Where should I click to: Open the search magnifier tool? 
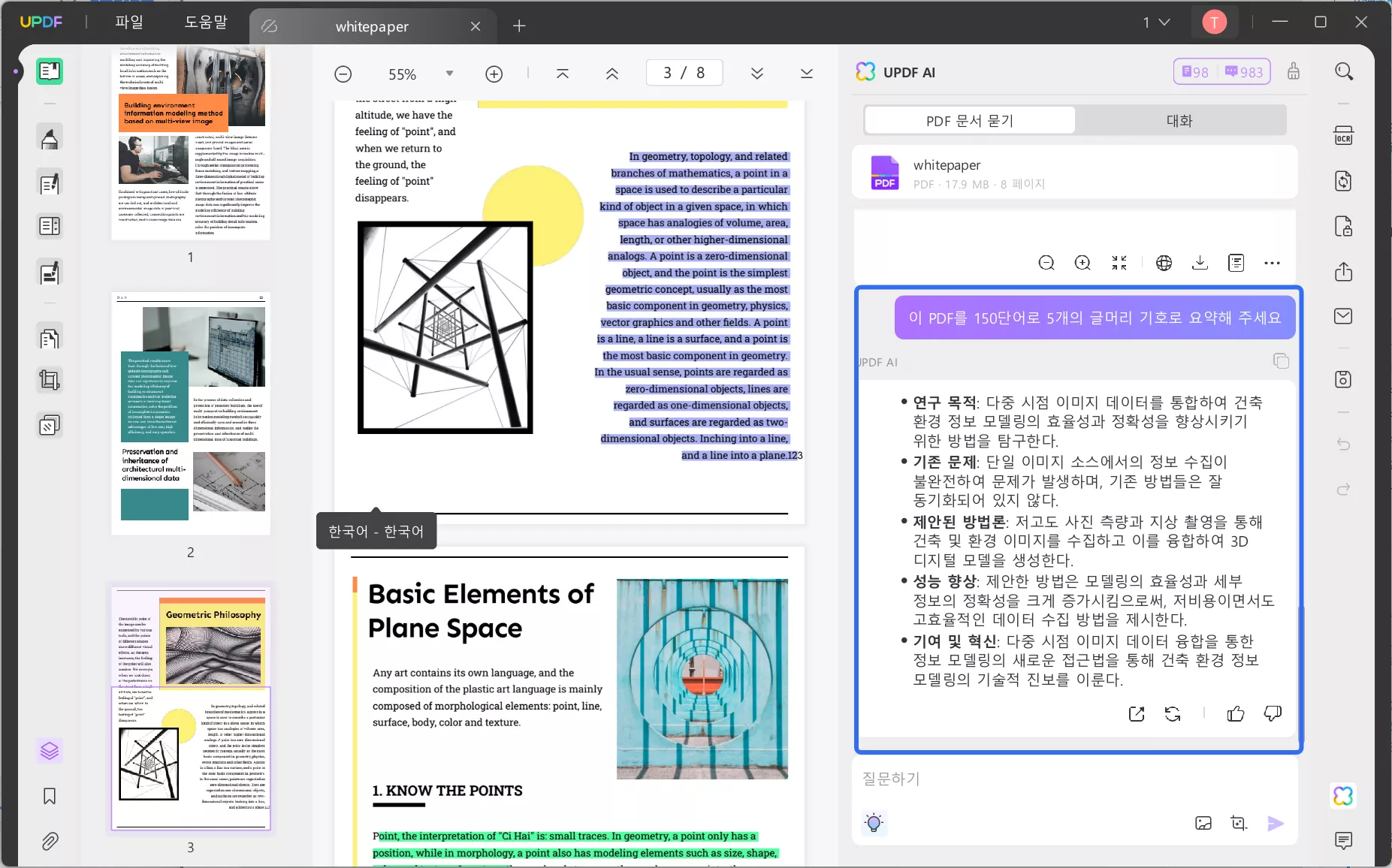1344,71
